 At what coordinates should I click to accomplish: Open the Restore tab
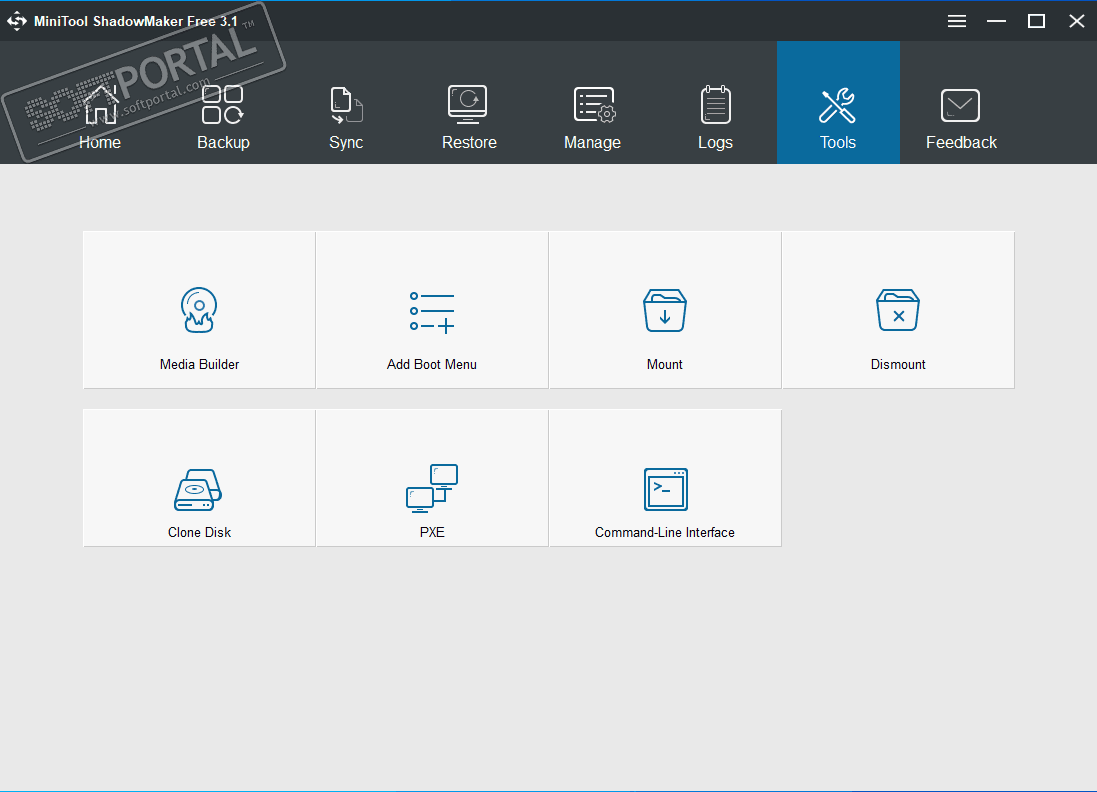(469, 103)
